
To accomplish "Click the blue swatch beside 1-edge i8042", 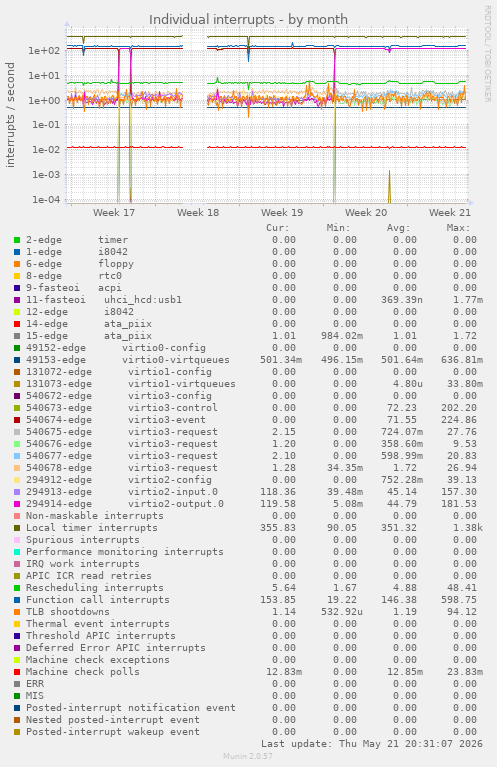I will 17,252.
